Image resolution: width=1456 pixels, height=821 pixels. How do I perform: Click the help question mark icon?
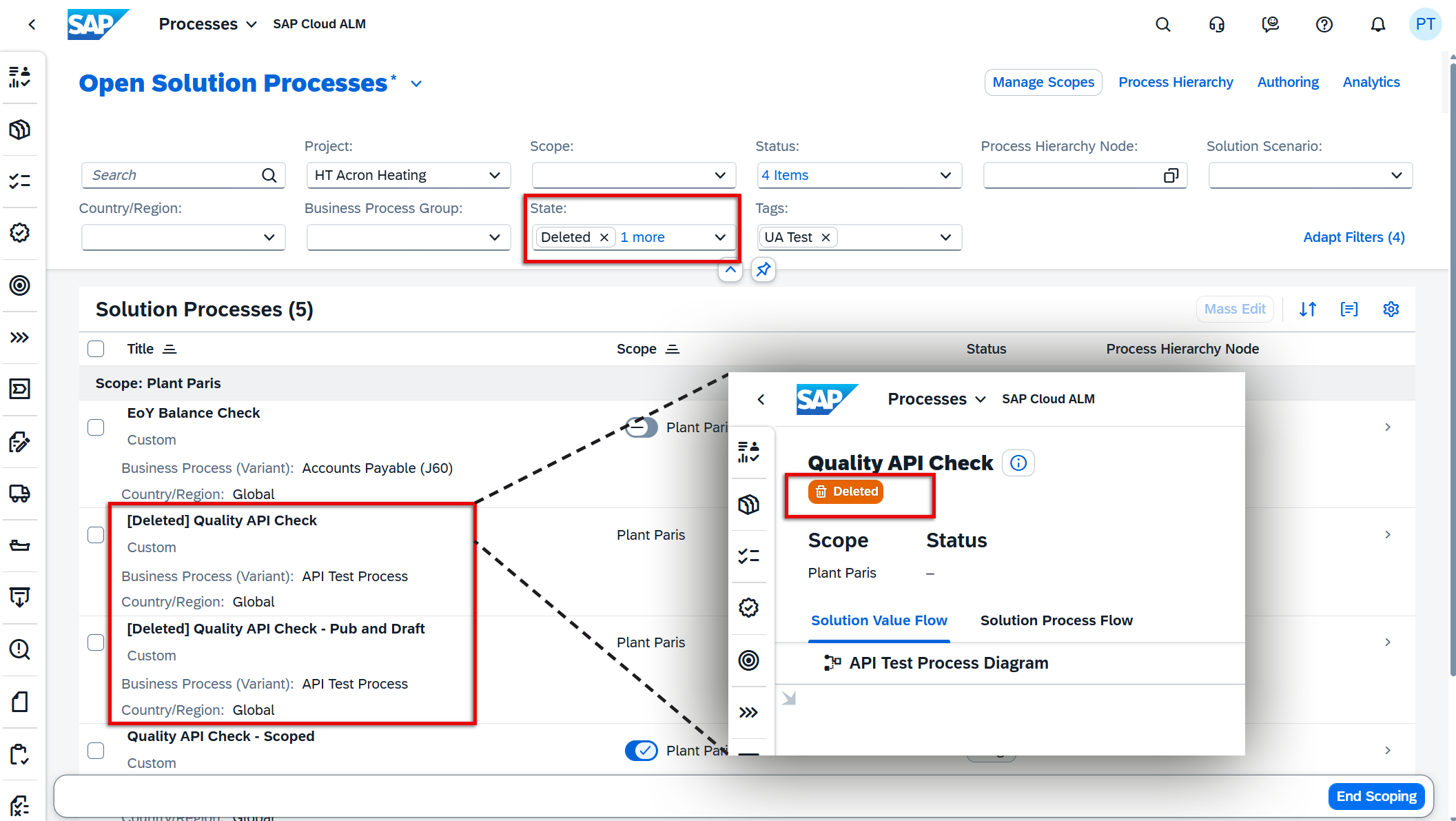[x=1324, y=25]
